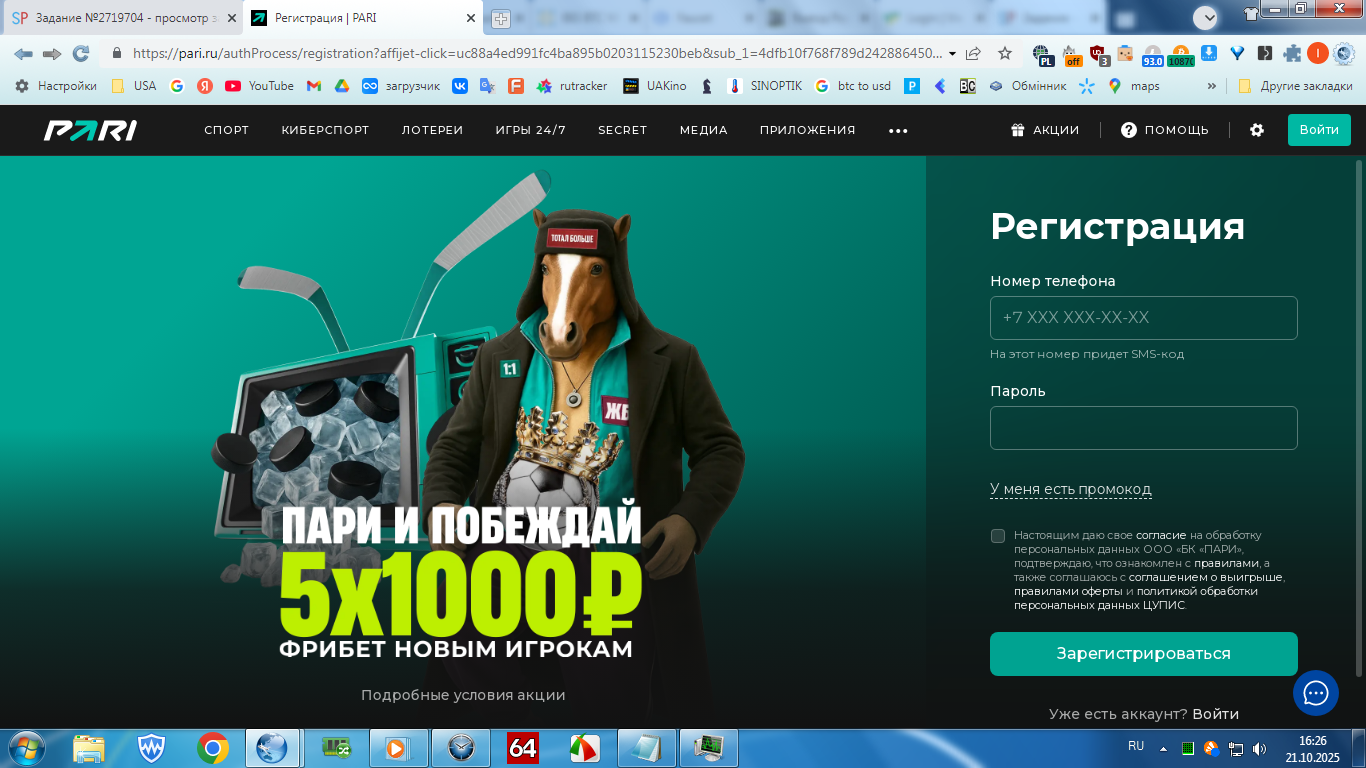The width and height of the screenshot is (1366, 768).
Task: Click the page vertical scrollbar
Action: (1359, 417)
